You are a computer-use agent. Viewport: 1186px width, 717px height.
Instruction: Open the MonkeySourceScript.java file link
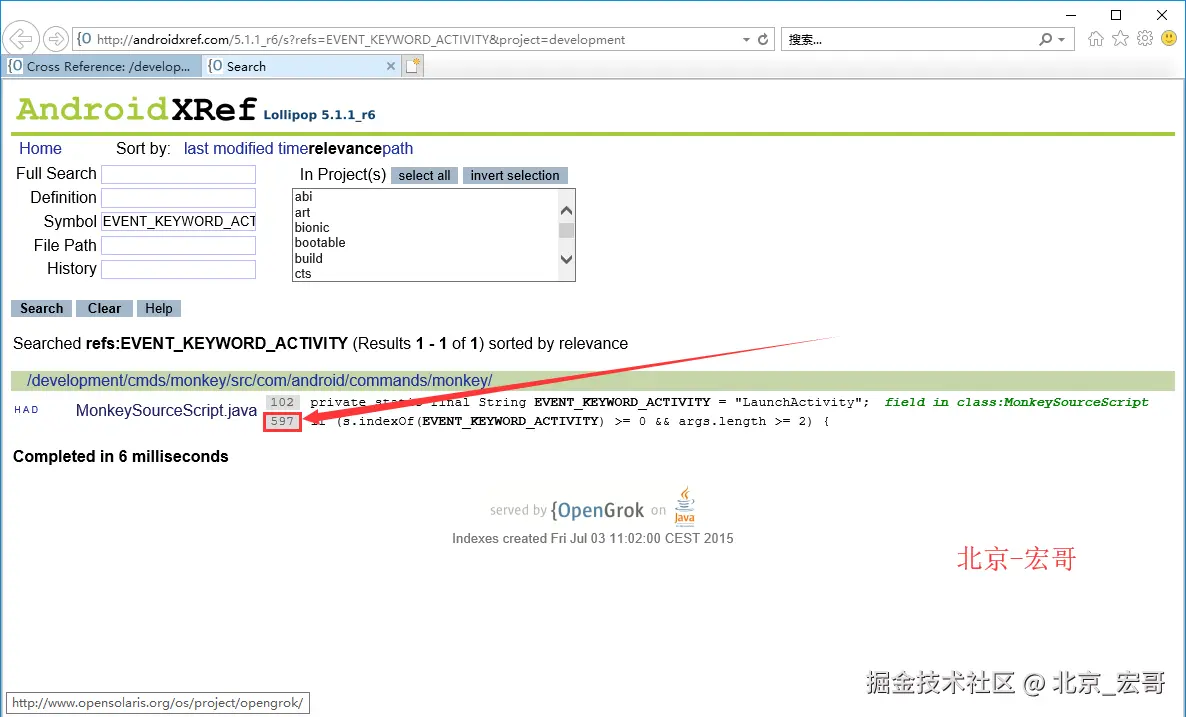(166, 411)
